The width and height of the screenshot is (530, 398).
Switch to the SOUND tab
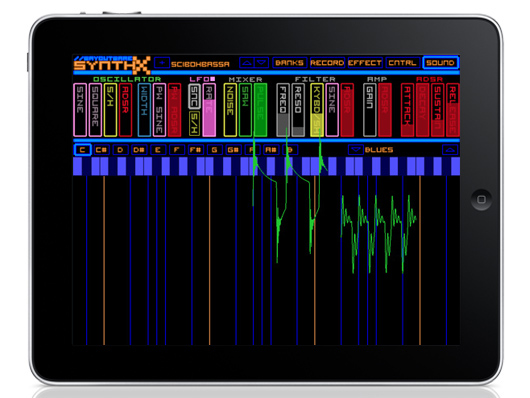(440, 63)
